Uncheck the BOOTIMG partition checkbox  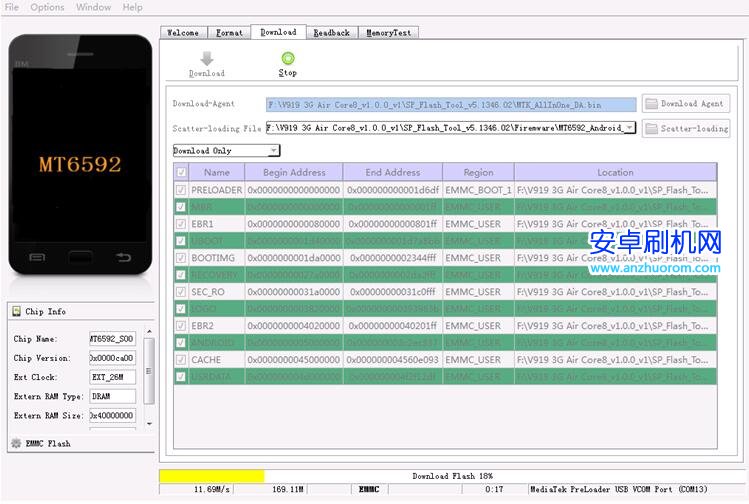pos(180,258)
